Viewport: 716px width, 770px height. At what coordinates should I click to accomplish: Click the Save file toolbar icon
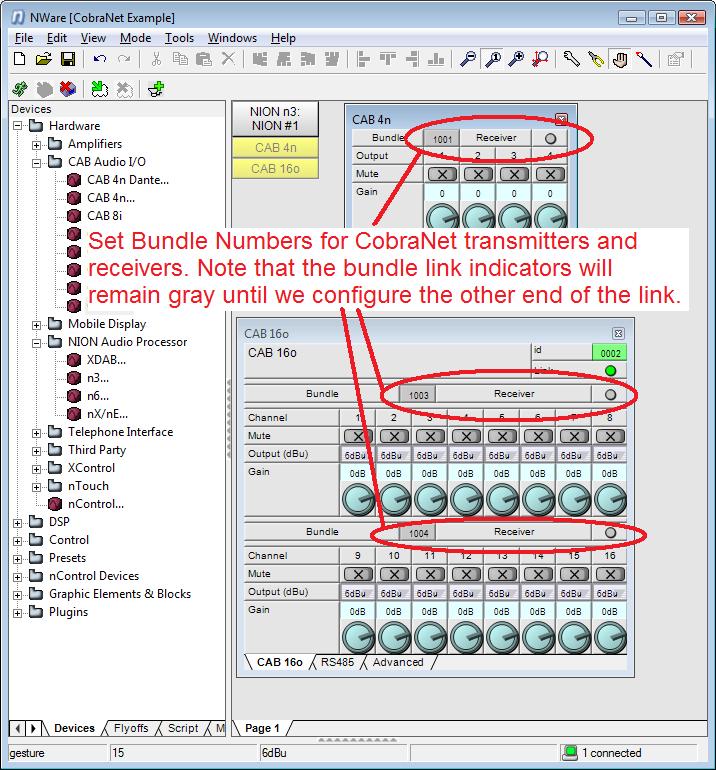68,59
